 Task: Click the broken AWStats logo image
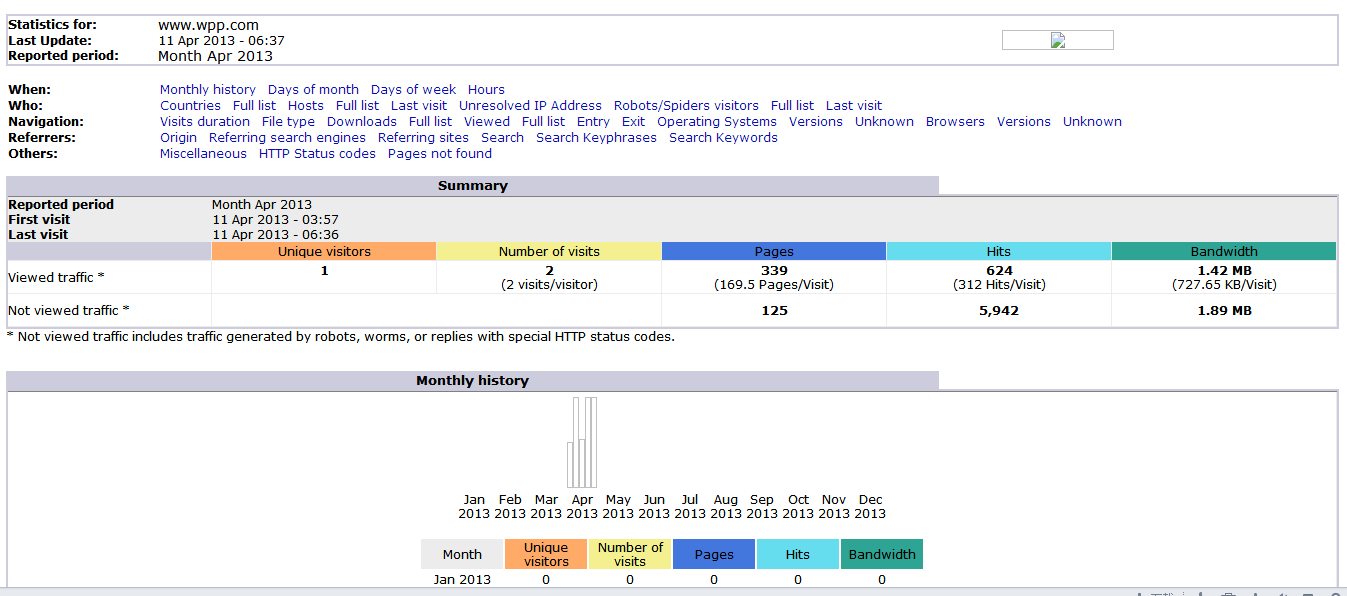click(1057, 40)
